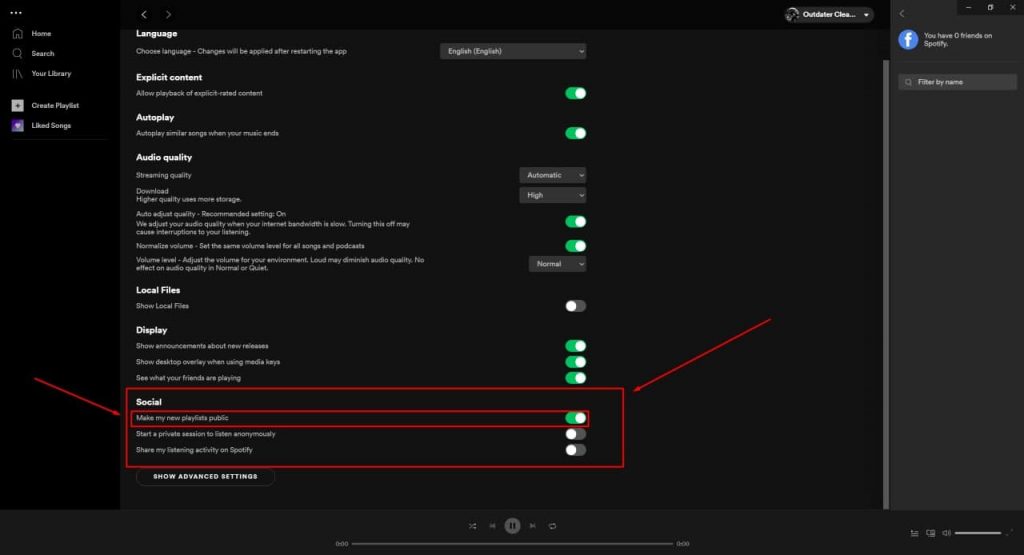The width and height of the screenshot is (1024, 555).
Task: Click the song progress bar
Action: 512,543
